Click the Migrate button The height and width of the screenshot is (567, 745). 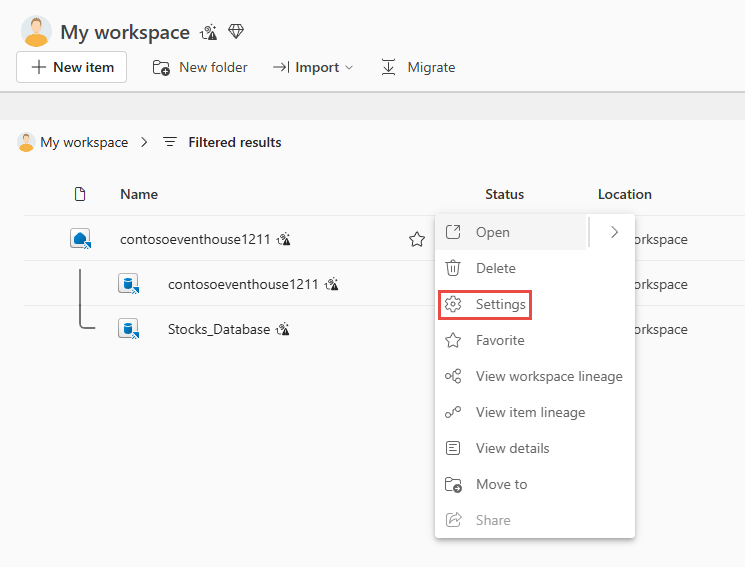418,67
